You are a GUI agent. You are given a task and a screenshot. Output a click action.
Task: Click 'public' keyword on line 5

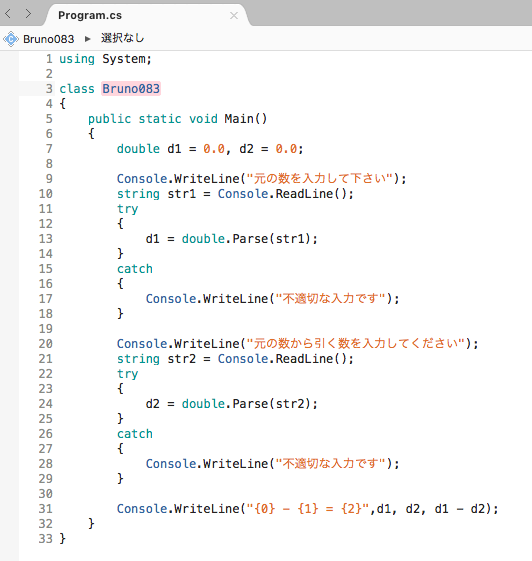point(109,119)
